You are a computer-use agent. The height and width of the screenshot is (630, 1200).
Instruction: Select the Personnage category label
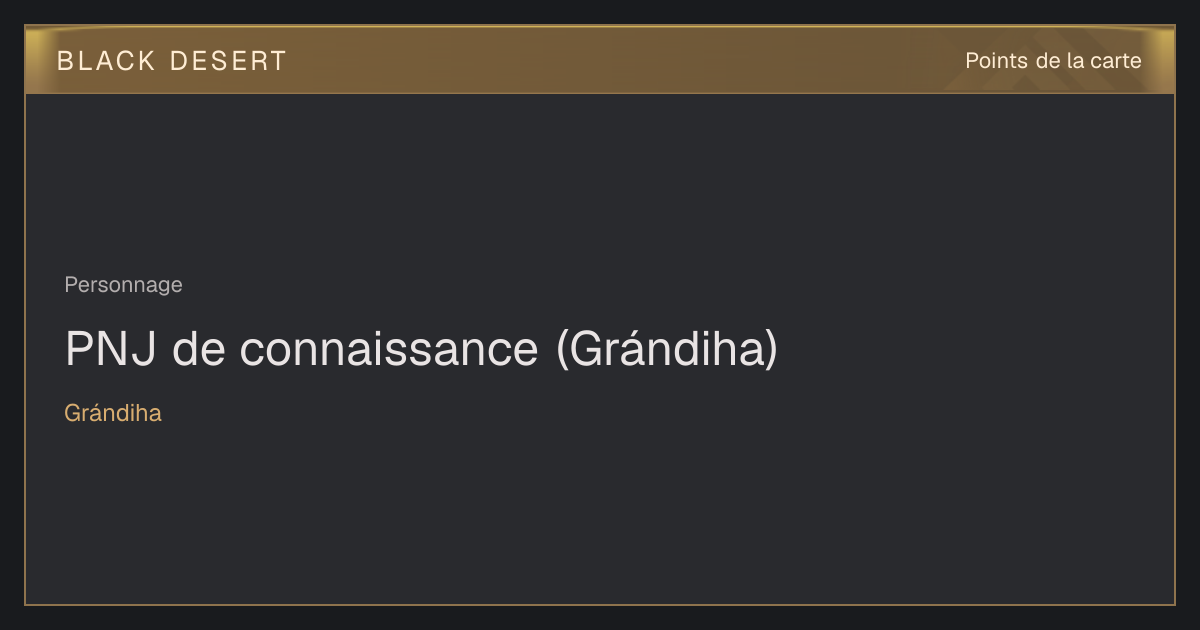(123, 285)
